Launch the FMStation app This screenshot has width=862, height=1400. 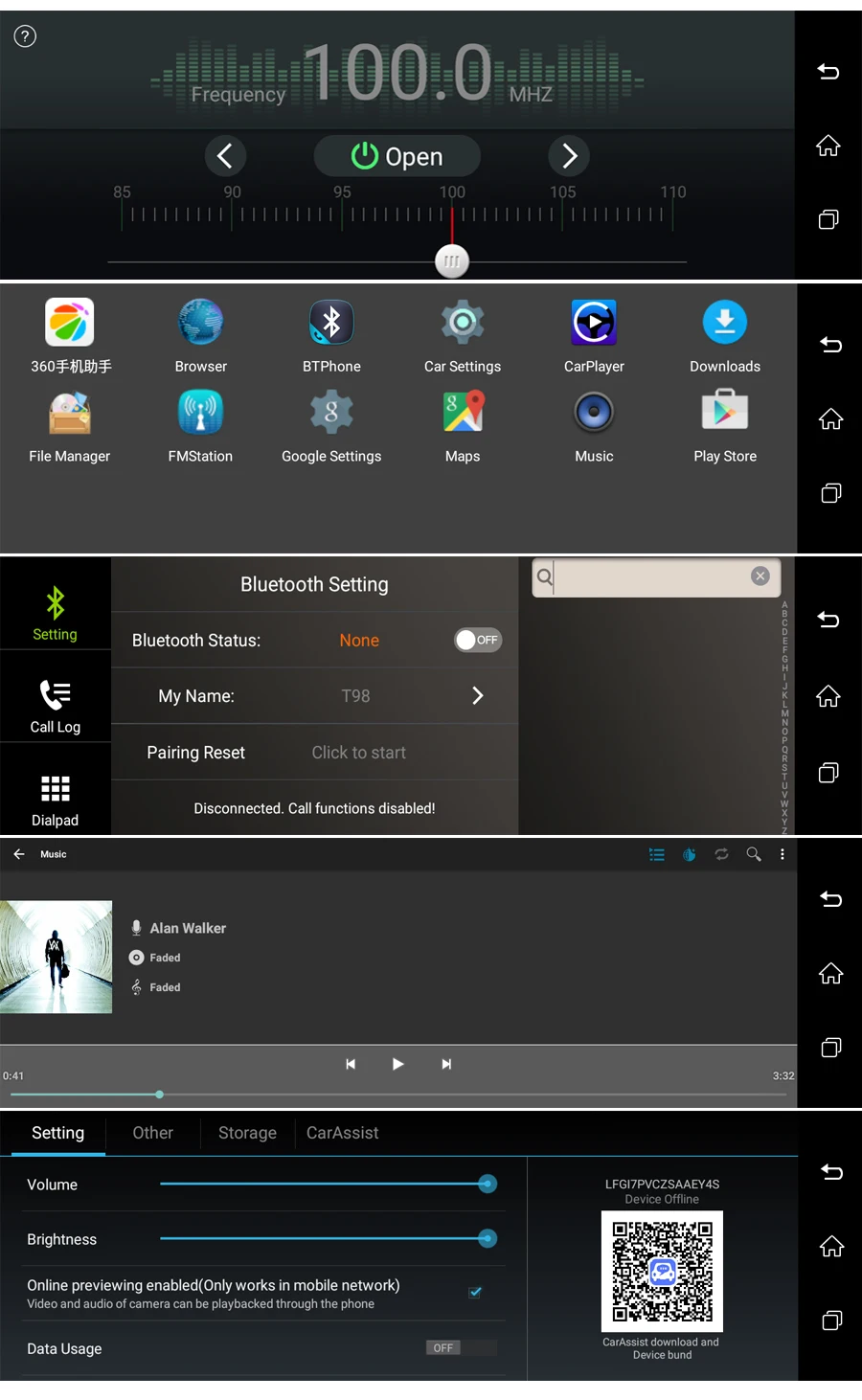[x=200, y=413]
